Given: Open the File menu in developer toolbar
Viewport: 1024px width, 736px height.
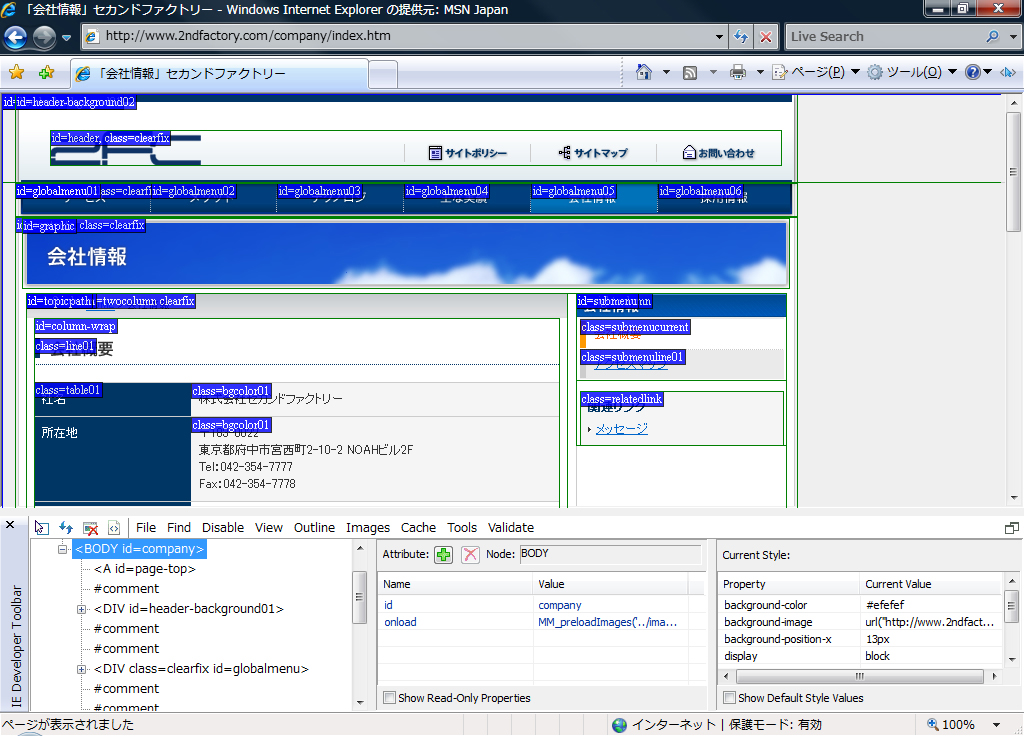Looking at the screenshot, I should (146, 528).
